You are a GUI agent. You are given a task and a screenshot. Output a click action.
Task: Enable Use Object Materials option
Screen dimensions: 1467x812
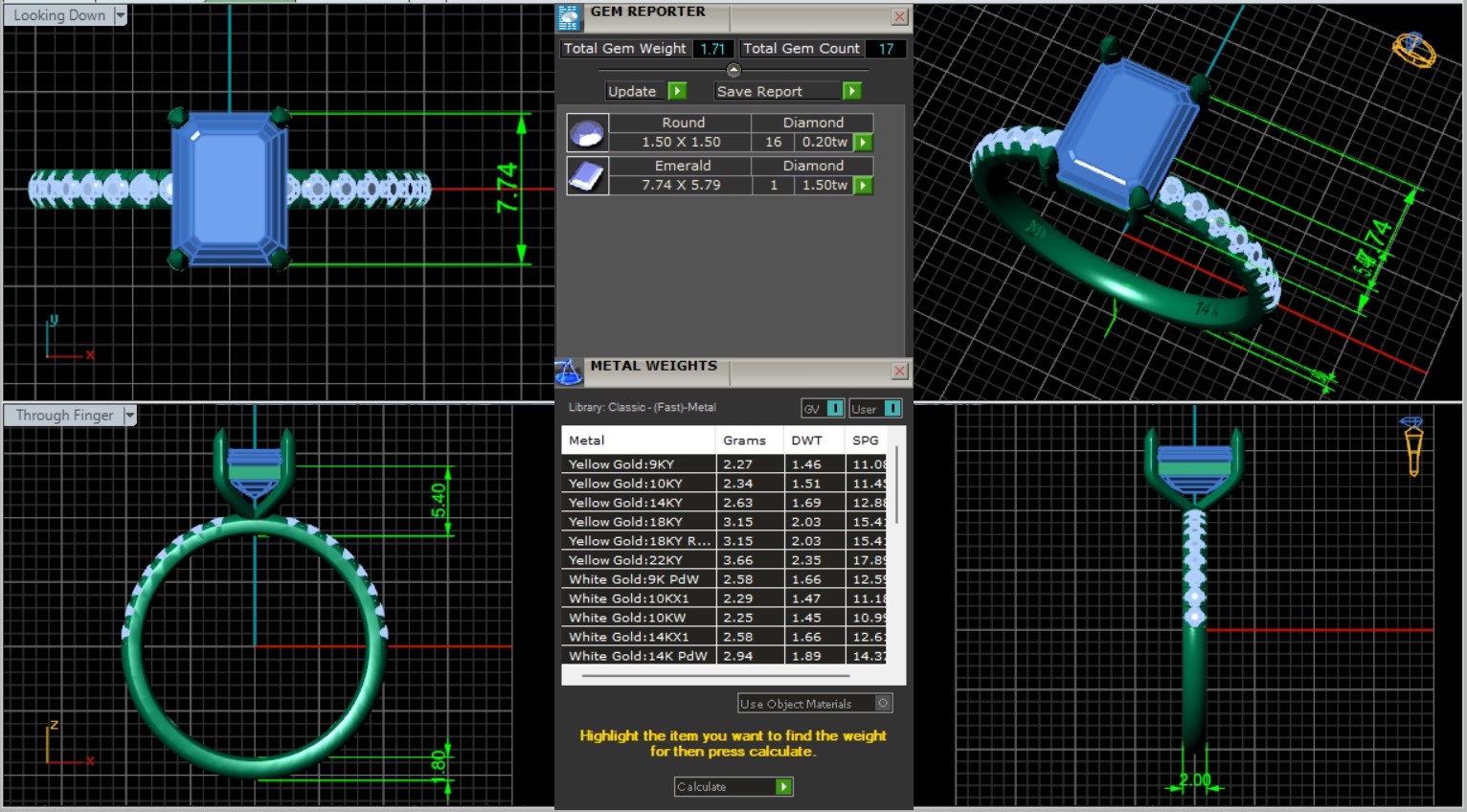(x=883, y=704)
